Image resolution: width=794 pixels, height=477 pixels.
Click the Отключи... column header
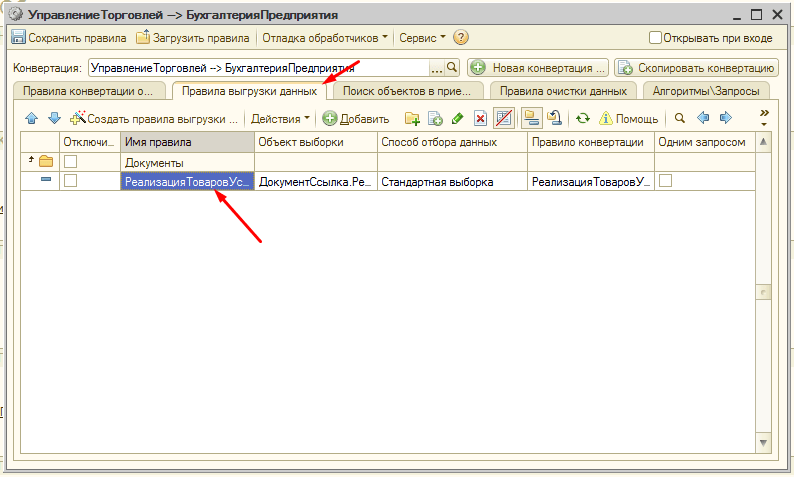(x=90, y=142)
